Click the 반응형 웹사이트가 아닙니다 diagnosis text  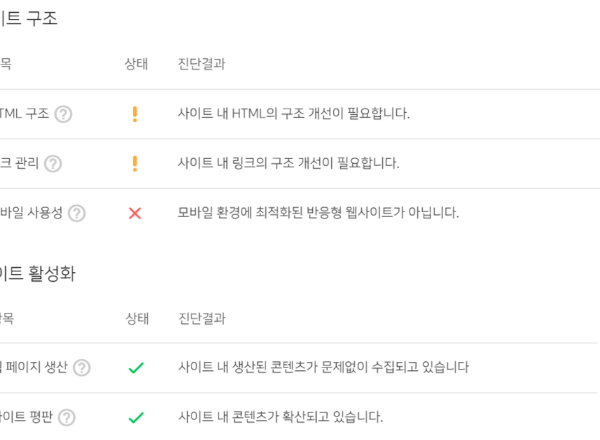(x=318, y=213)
